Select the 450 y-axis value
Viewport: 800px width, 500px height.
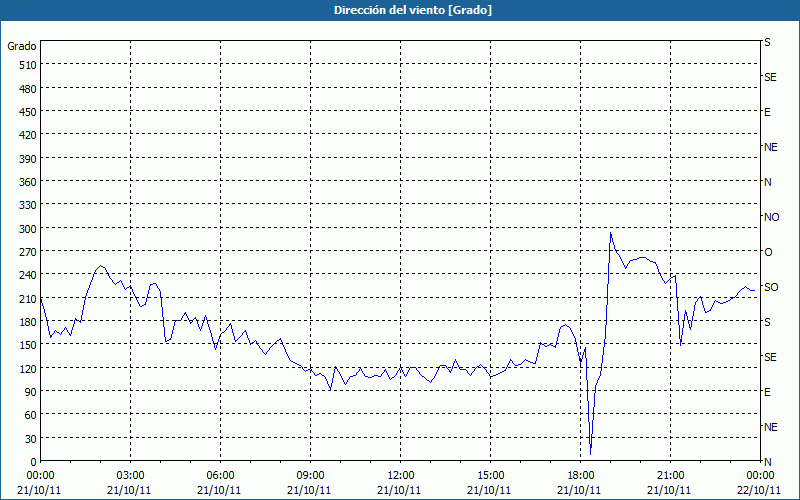[28, 112]
